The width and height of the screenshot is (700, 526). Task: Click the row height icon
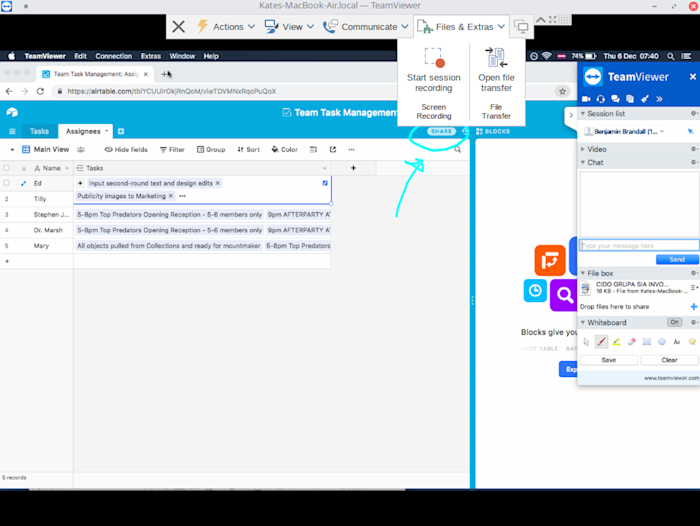[313, 150]
